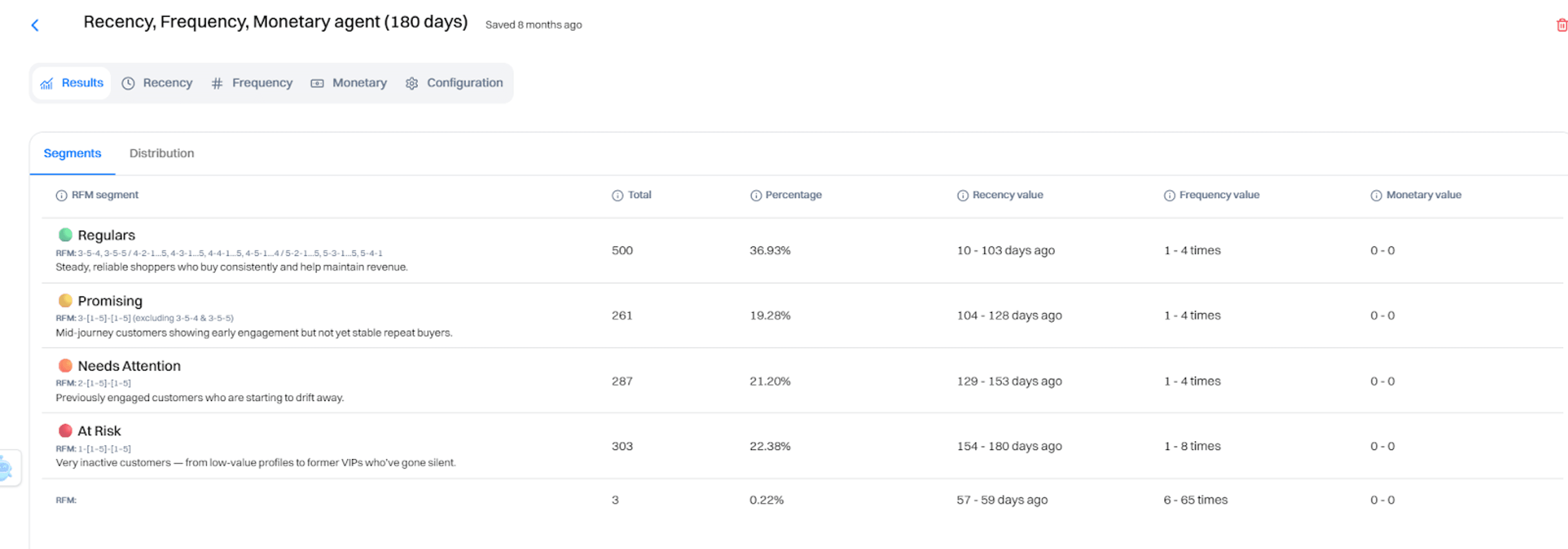Delete this agent using the trash icon

click(1561, 25)
